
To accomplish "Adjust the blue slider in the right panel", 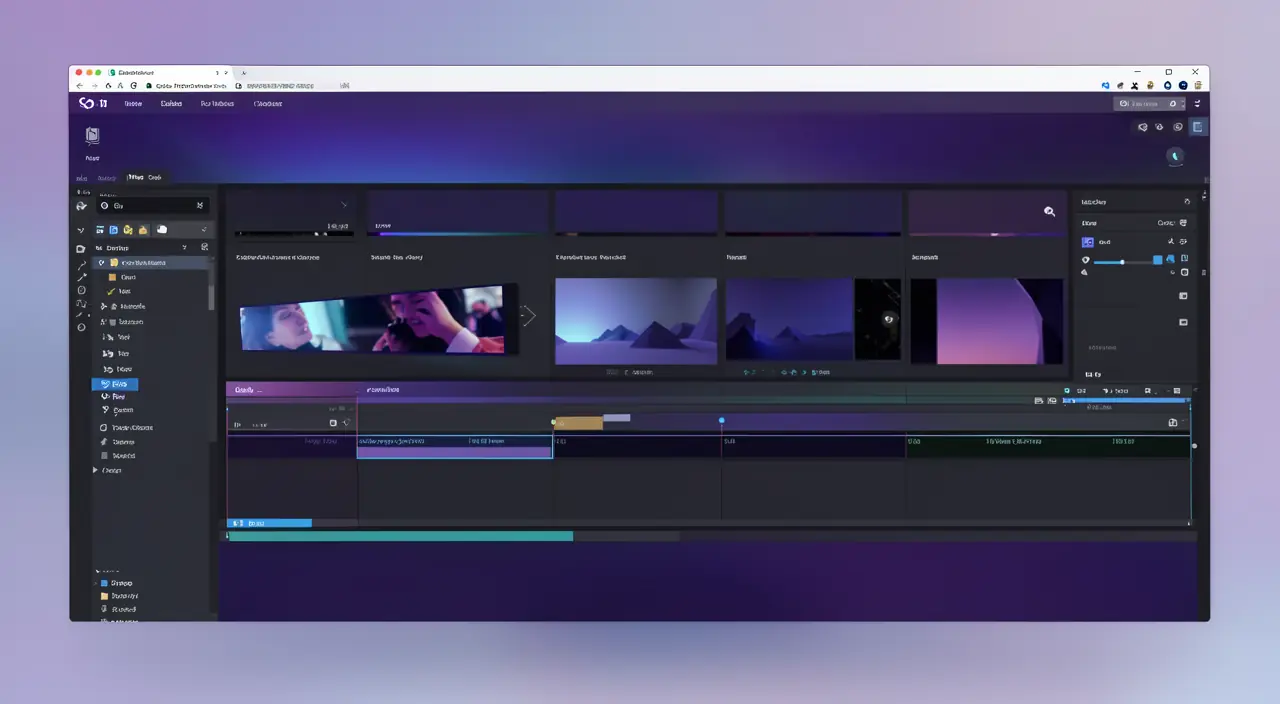I will tap(1122, 262).
